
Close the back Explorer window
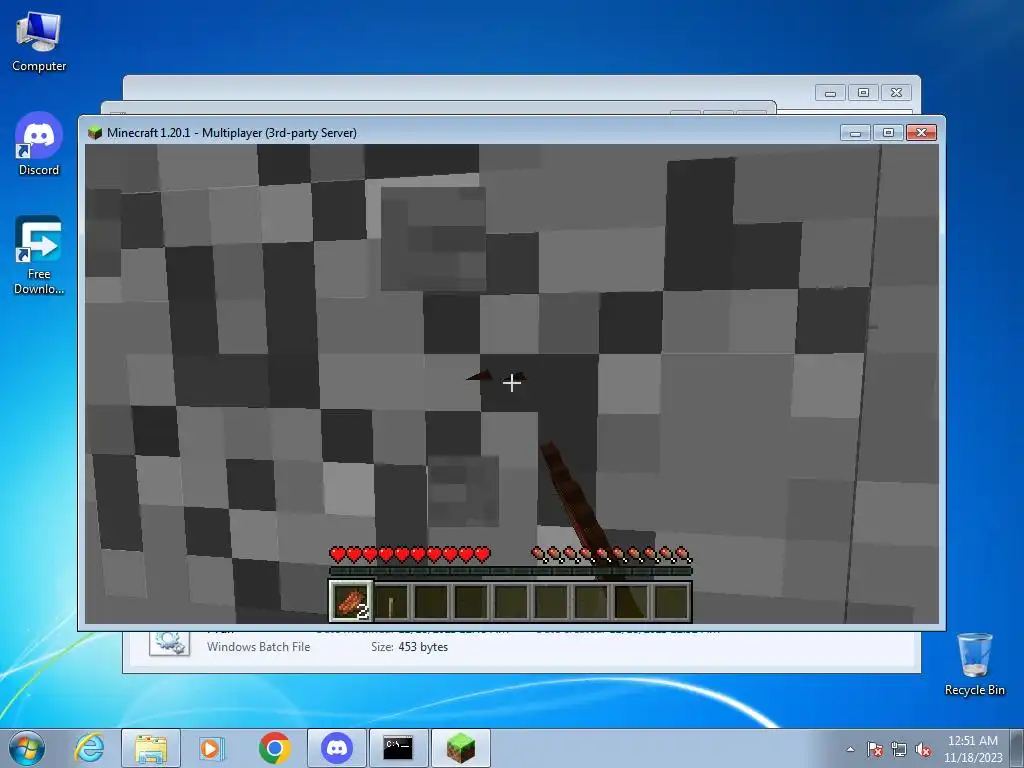click(897, 93)
